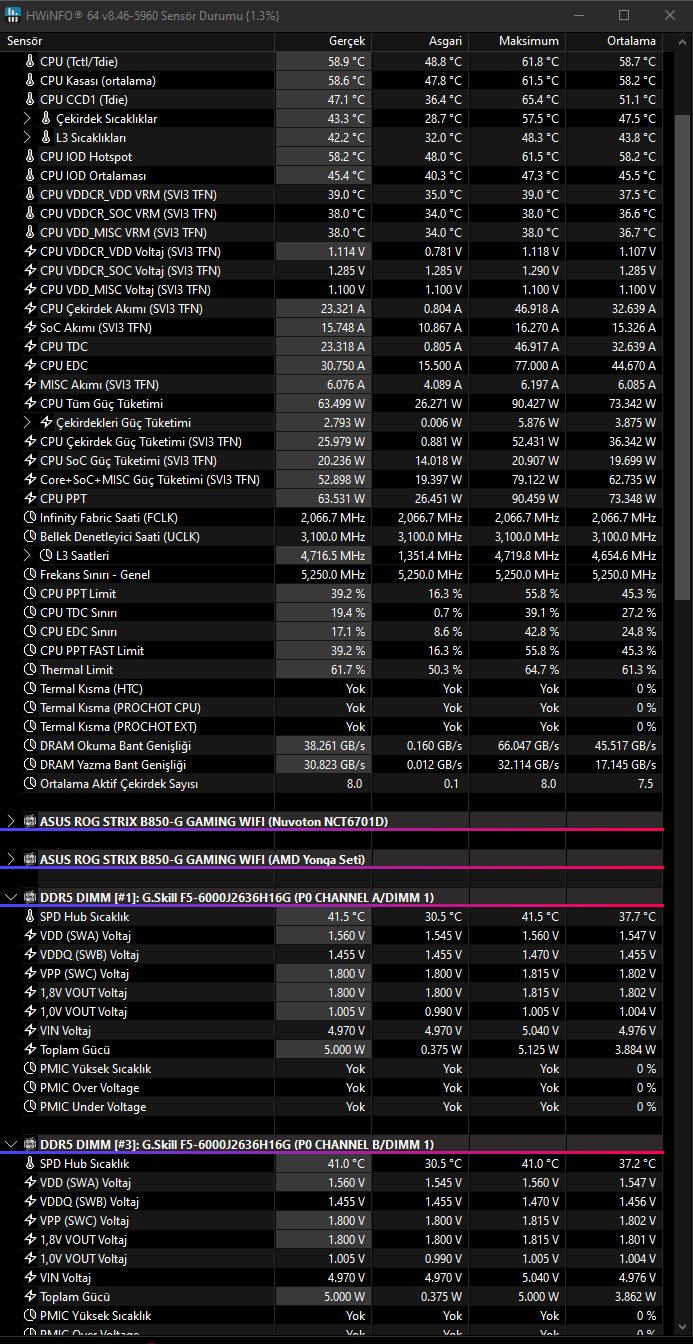Click lightning icon of CPU VDDCR_VDD Voltaj
The height and width of the screenshot is (1344, 693).
click(x=29, y=251)
